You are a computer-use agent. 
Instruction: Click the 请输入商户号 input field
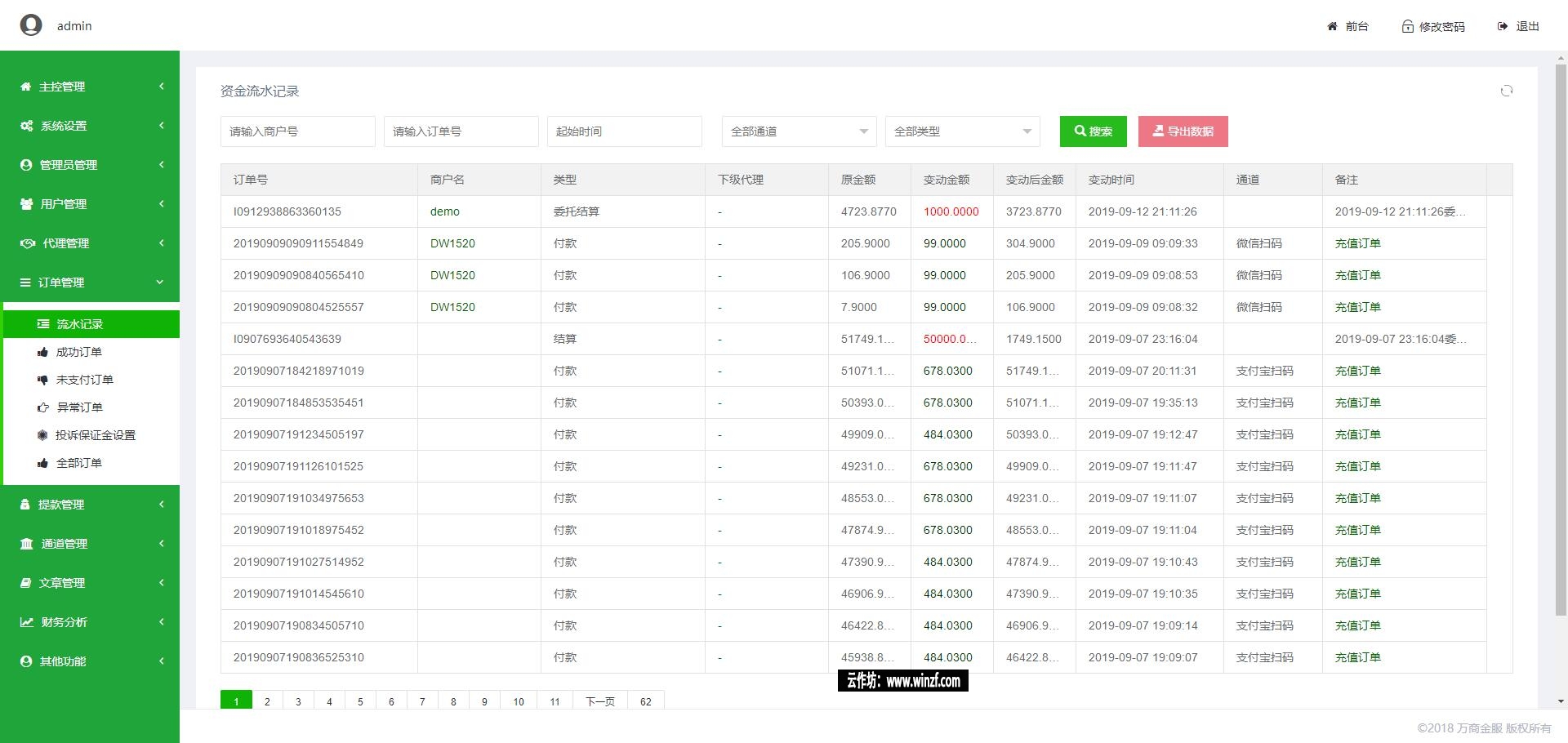(x=297, y=131)
